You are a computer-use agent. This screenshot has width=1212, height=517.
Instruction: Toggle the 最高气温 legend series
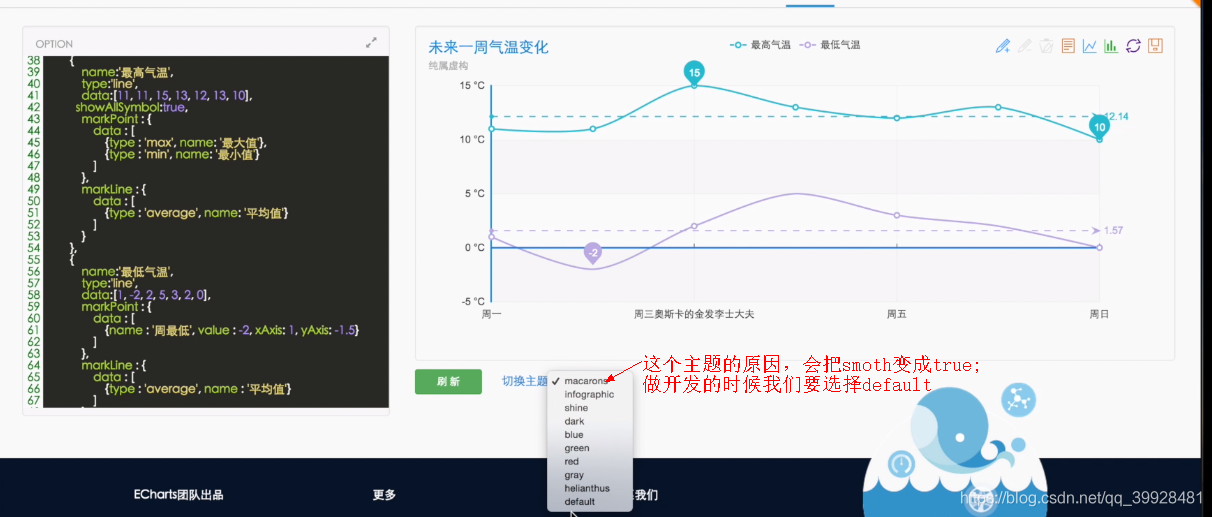[x=760, y=45]
